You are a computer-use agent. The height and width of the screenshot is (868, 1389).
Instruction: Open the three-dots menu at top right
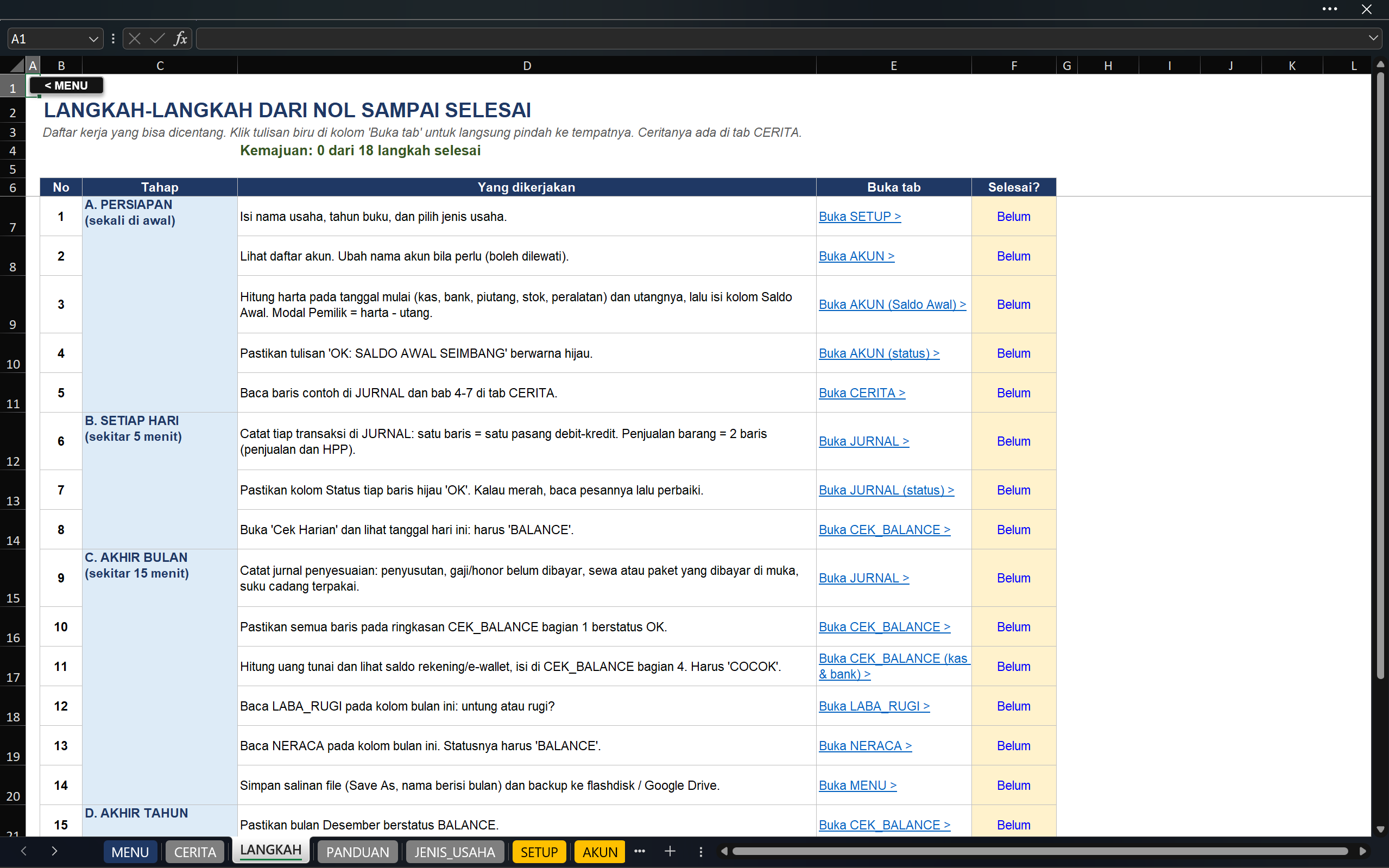coord(1329,9)
